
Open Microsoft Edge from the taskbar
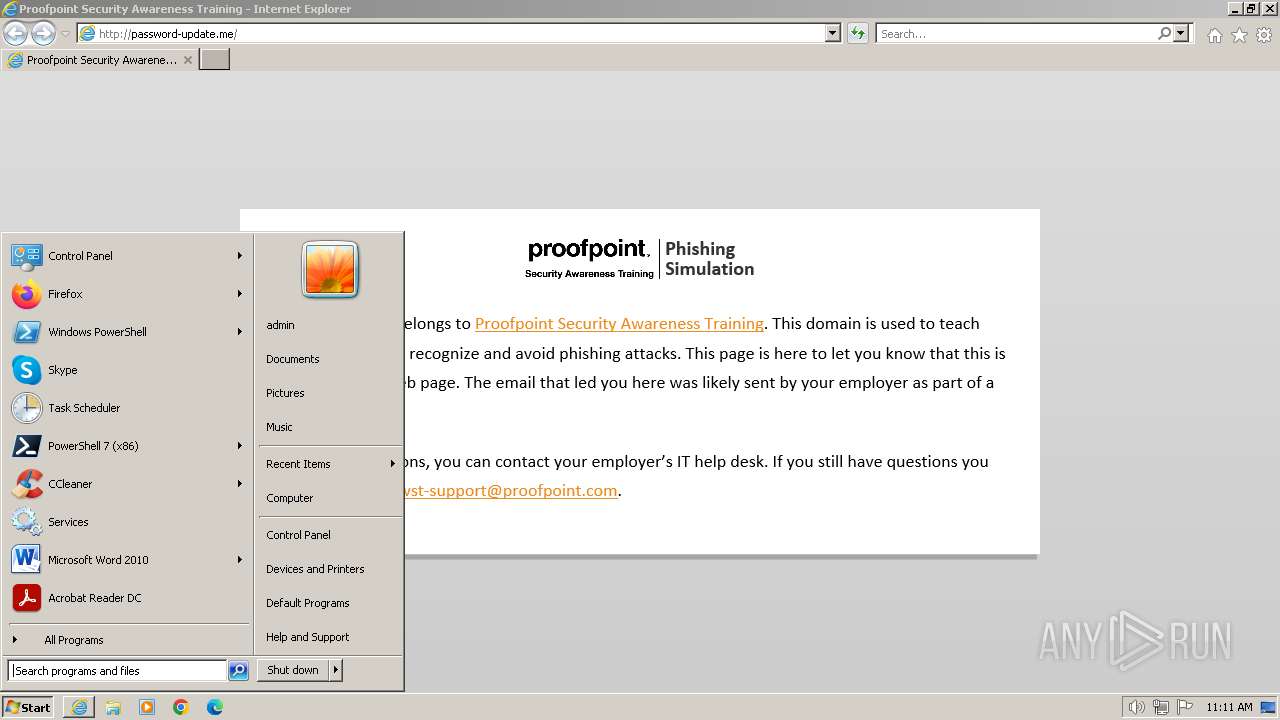[215, 707]
